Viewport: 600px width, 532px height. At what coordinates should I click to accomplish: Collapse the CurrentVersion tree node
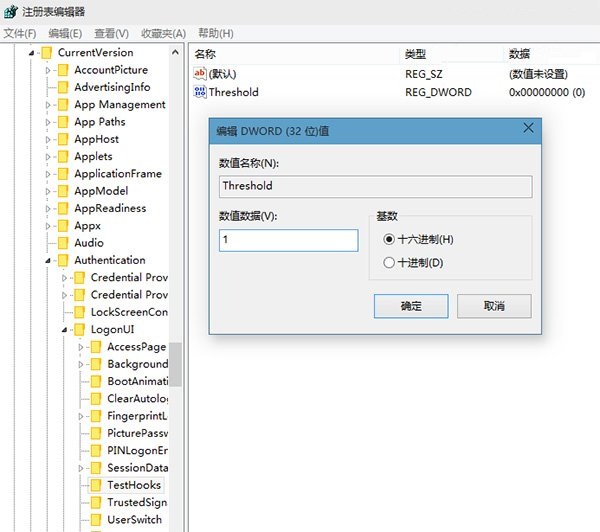(32, 53)
